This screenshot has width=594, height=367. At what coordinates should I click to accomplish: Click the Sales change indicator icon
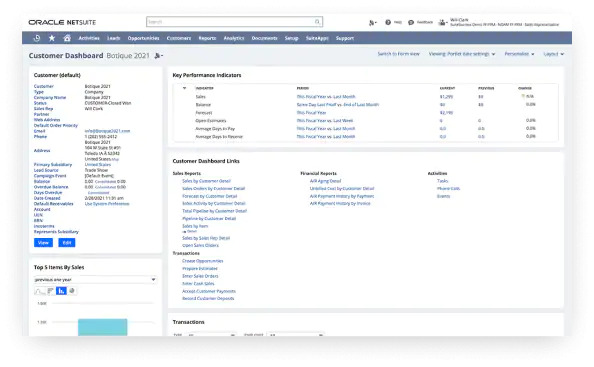pos(523,96)
